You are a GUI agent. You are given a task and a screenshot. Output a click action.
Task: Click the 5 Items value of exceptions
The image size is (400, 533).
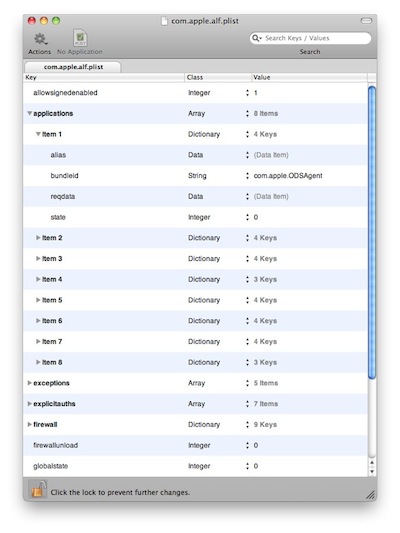266,383
